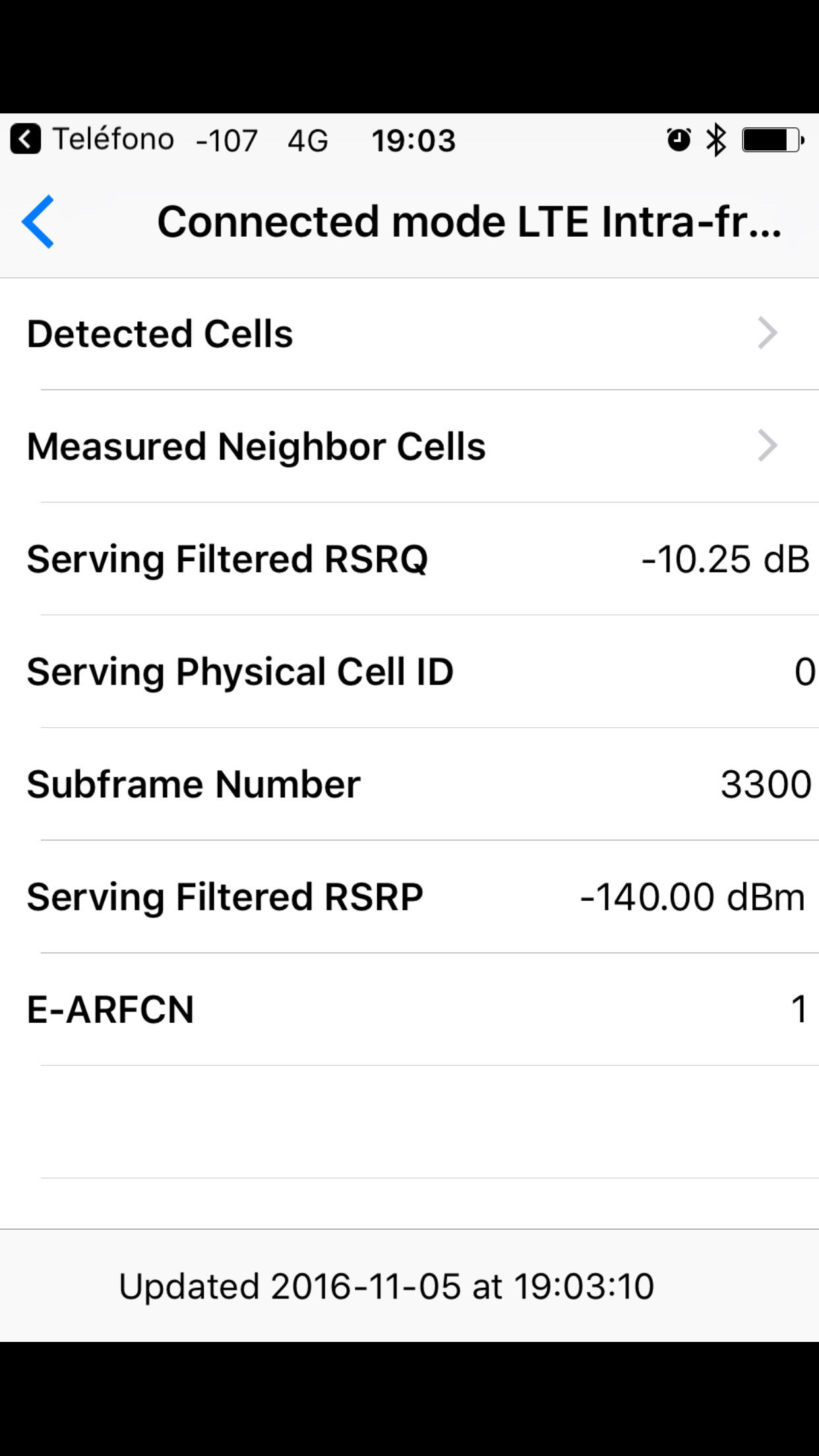819x1456 pixels.
Task: Tap the return-to-Teléfono back icon
Action: coord(25,140)
